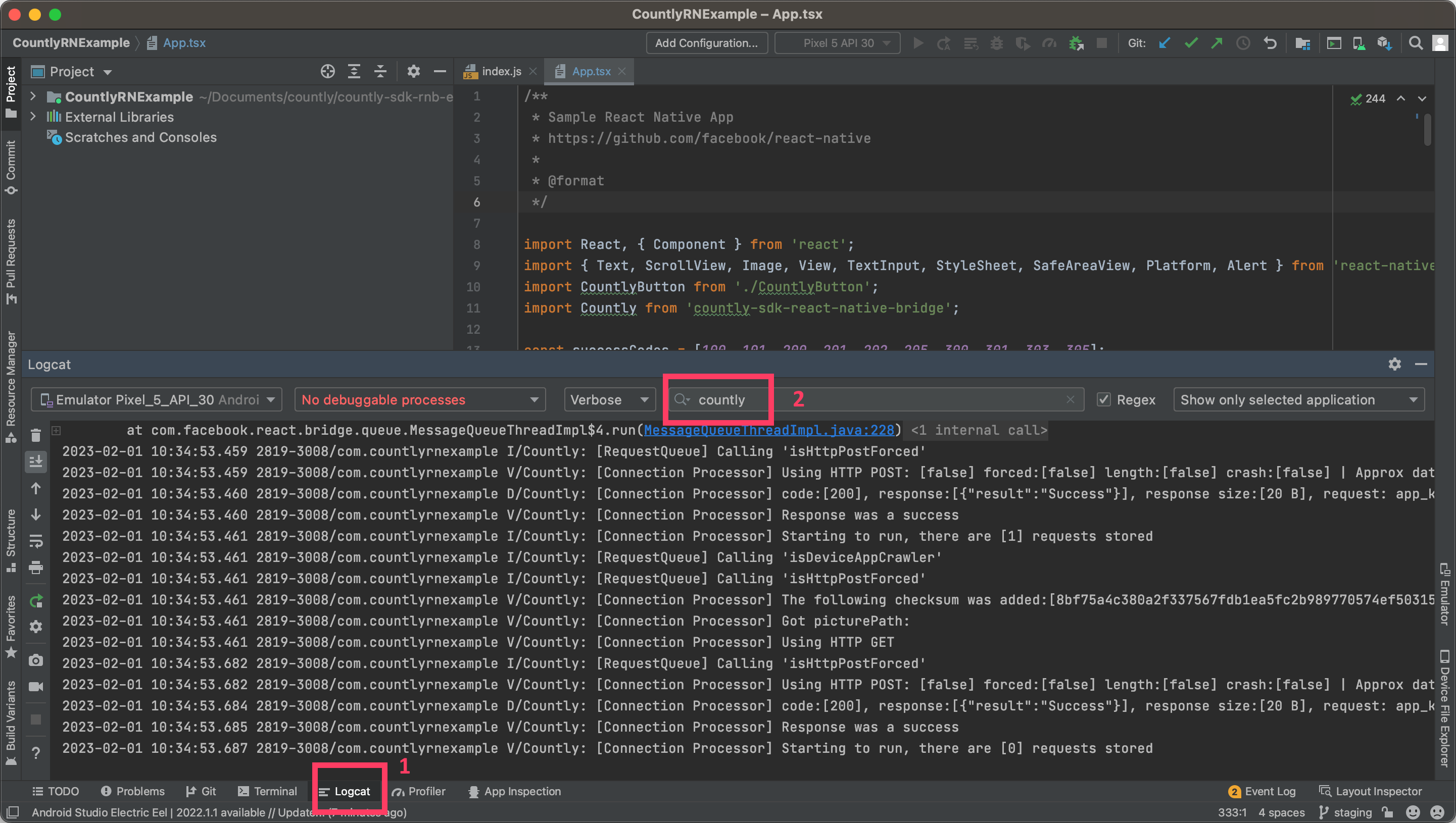Open the Emulator Pixel_5_API_30 device selector
Screen dimensions: 1456x823
157,399
